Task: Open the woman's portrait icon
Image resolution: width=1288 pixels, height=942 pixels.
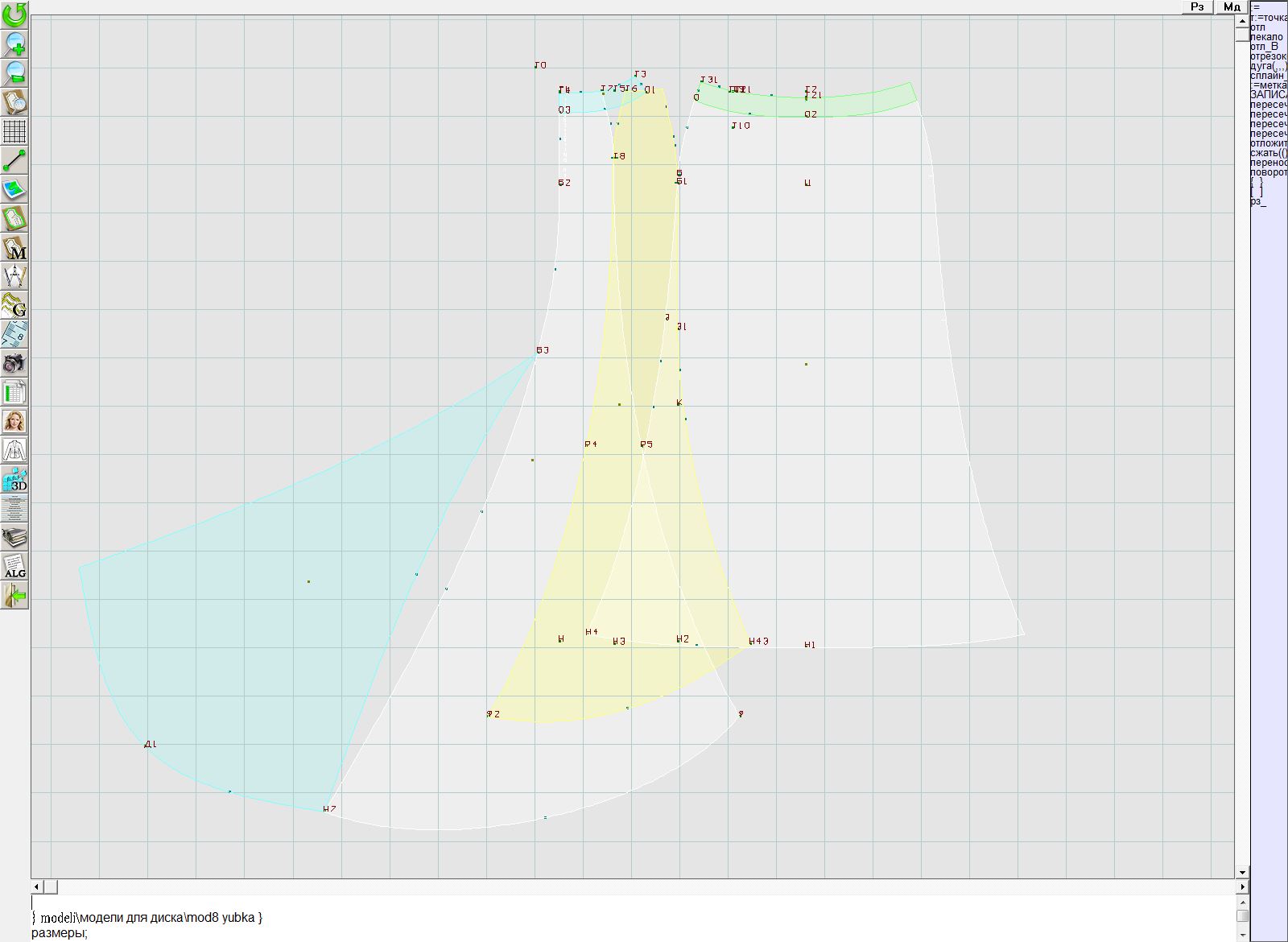Action: (14, 421)
